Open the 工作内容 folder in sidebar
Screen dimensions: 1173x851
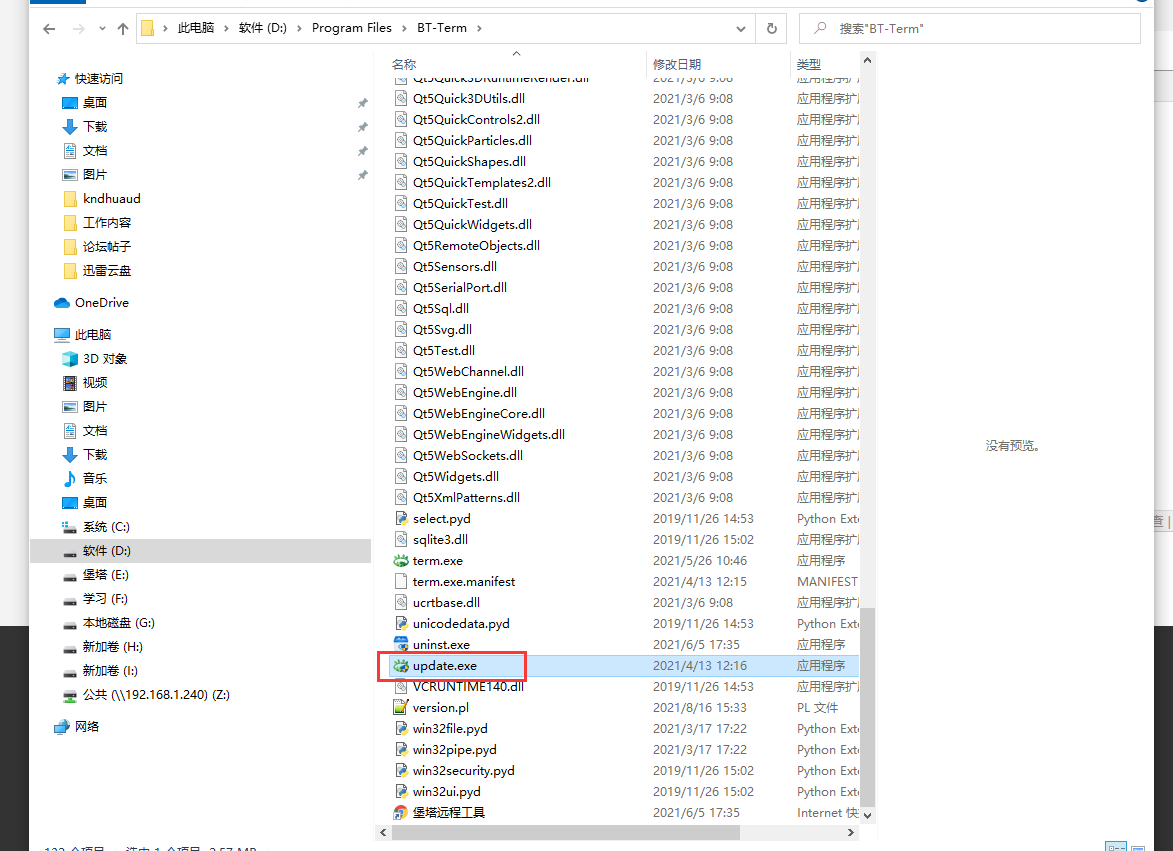(x=107, y=222)
